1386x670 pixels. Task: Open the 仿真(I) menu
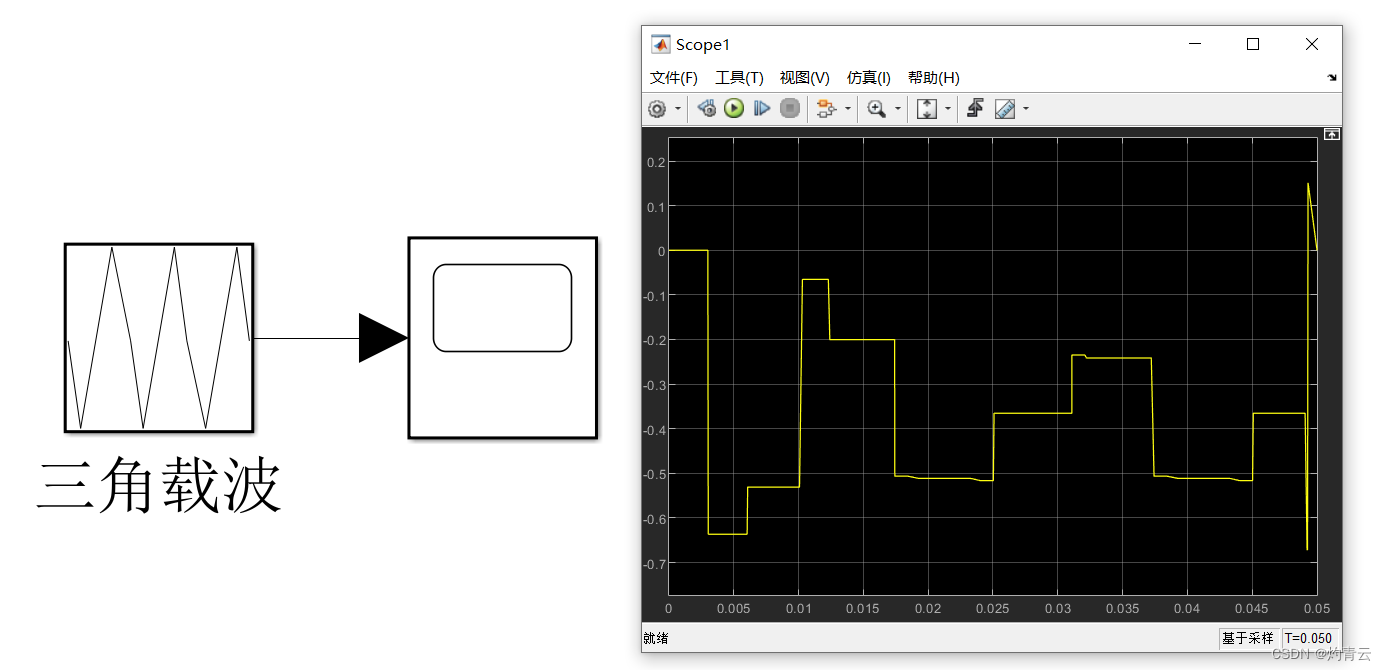(869, 78)
